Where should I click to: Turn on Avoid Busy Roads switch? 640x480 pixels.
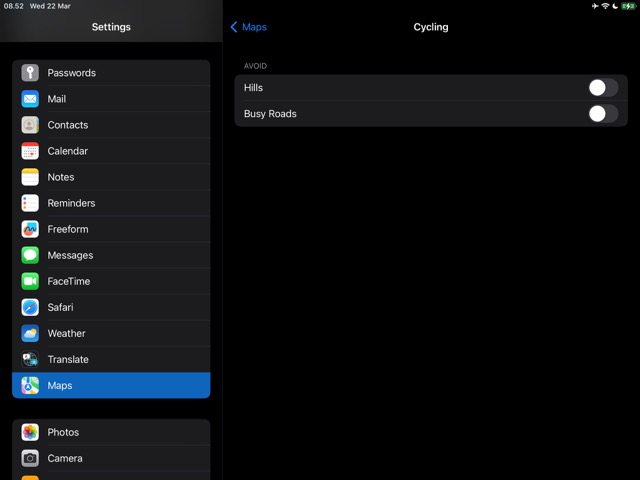point(602,114)
